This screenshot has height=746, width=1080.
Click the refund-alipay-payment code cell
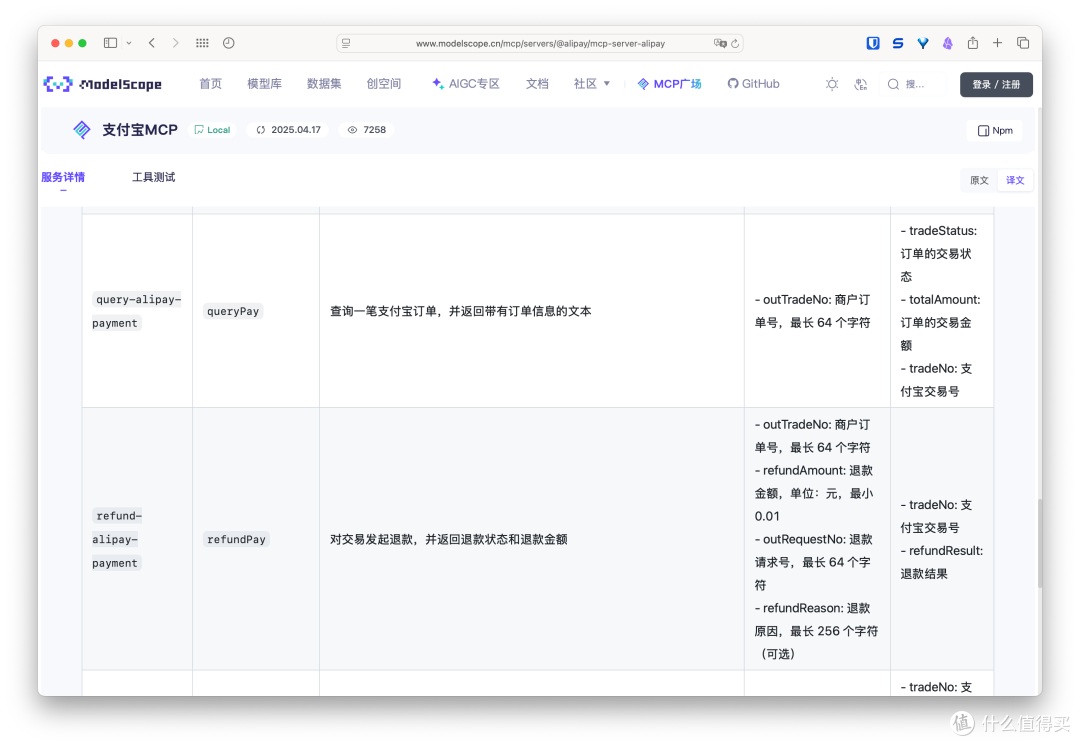pyautogui.click(x=117, y=539)
